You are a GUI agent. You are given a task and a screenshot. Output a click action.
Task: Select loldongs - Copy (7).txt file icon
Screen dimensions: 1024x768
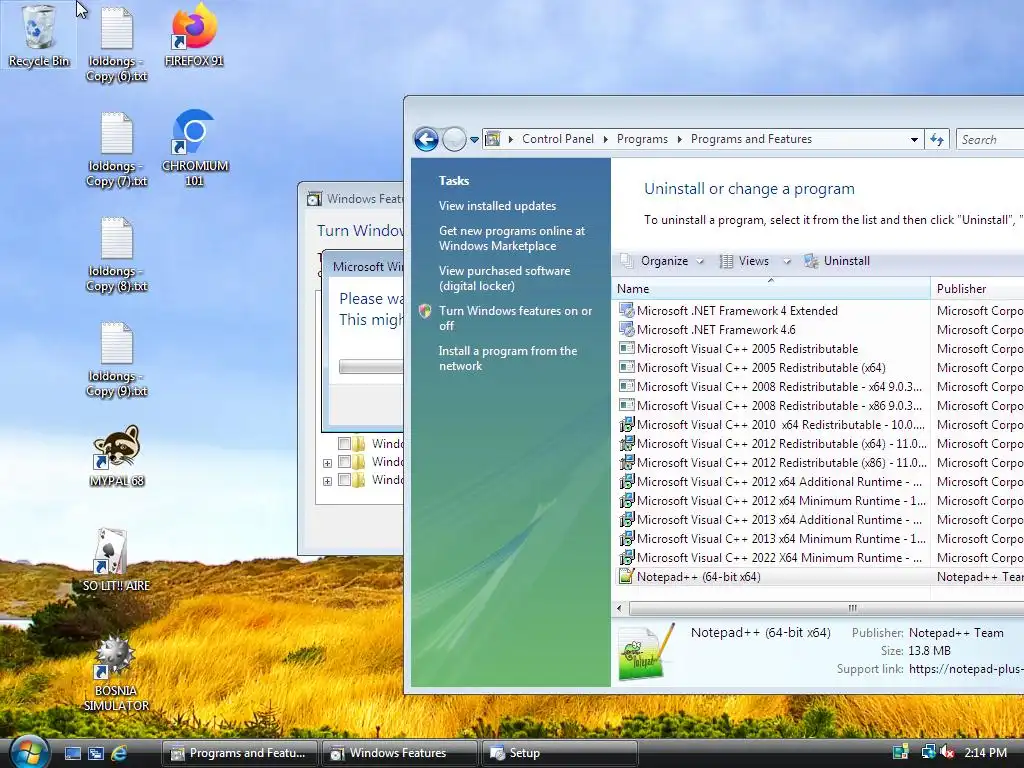click(x=117, y=150)
